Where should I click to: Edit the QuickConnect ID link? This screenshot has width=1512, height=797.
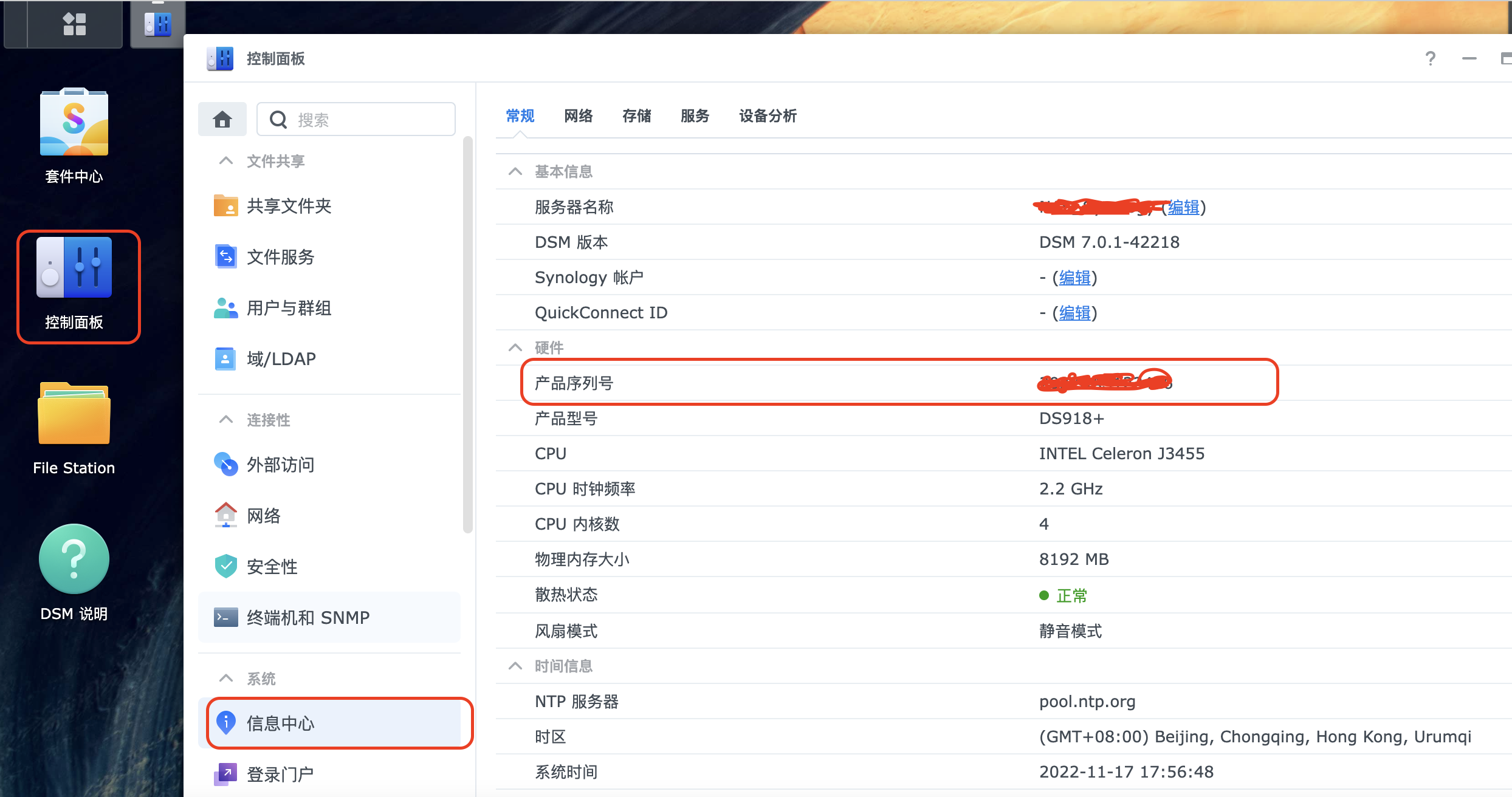click(x=1075, y=313)
